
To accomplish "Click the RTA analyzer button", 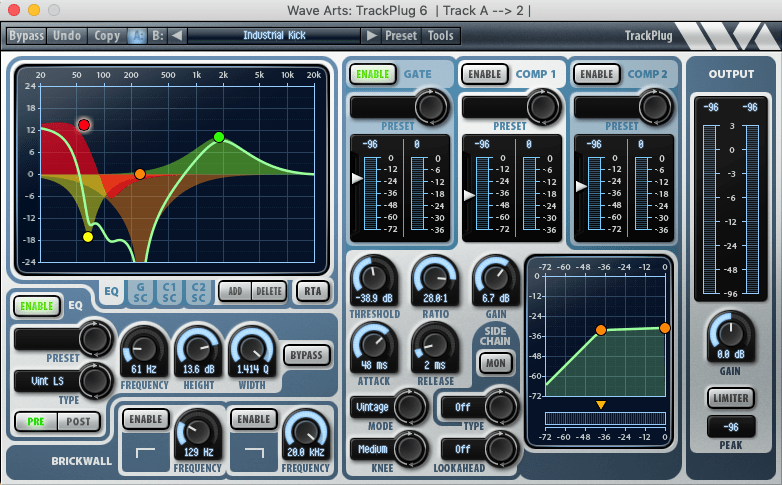I will coord(313,291).
